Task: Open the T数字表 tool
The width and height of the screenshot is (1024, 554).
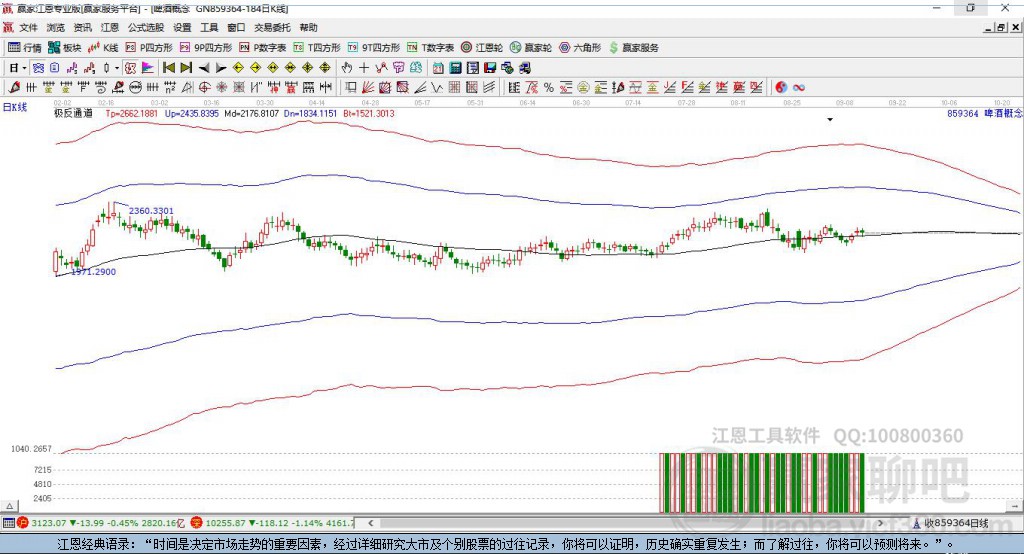Action: (430, 48)
